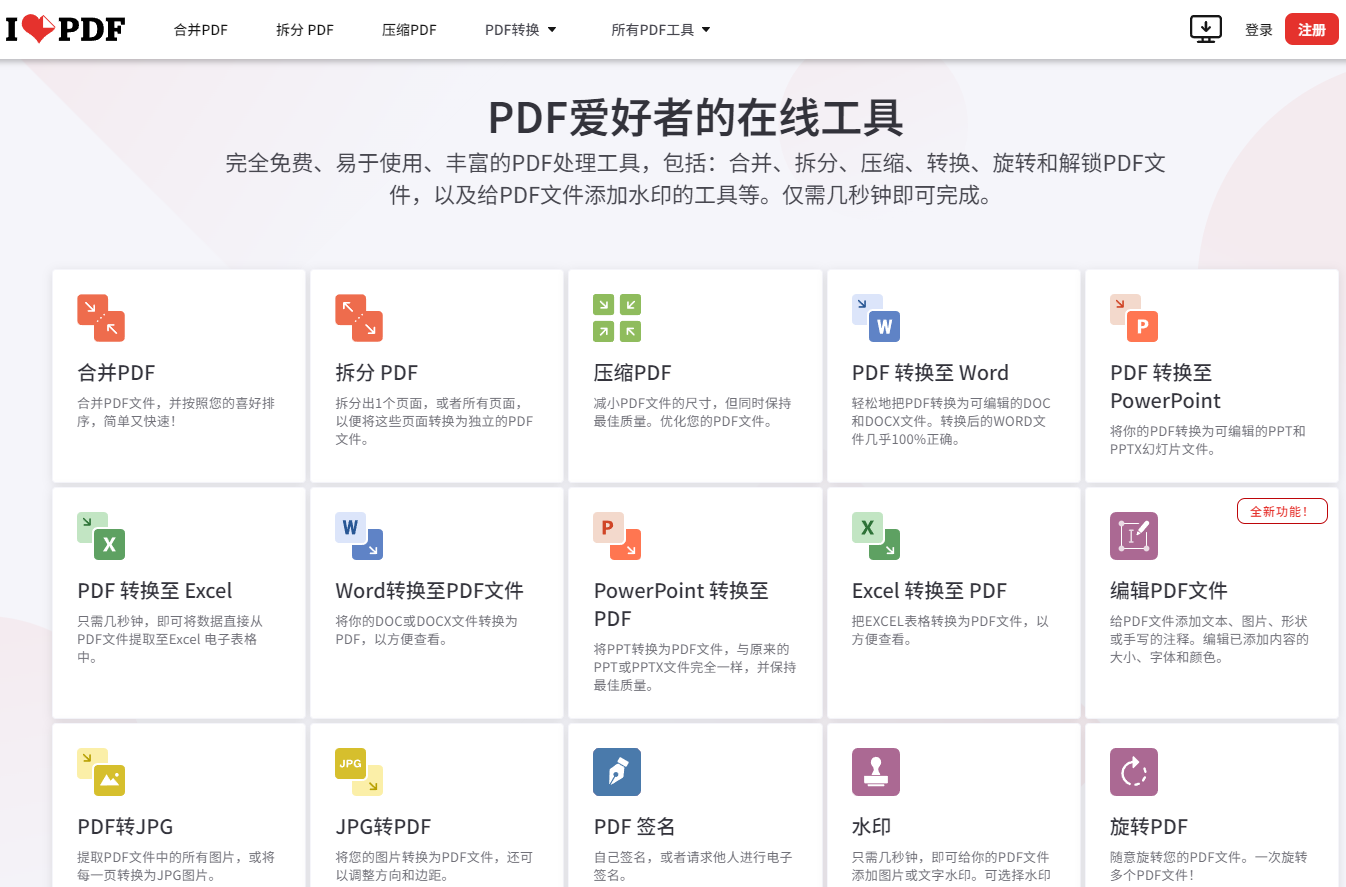
Task: Click the PDF转JPG image icon
Action: coord(101,772)
